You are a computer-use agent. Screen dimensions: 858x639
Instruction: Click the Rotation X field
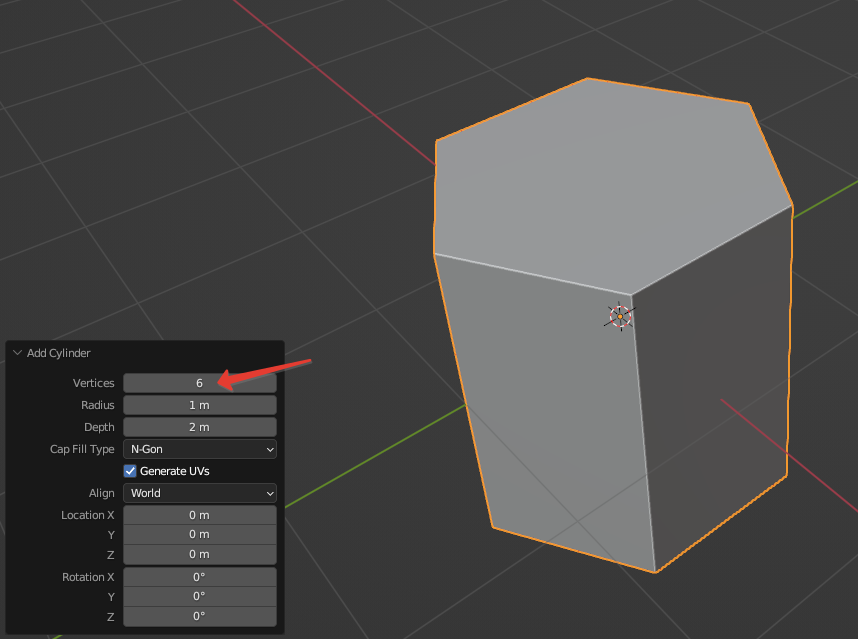[x=200, y=577]
